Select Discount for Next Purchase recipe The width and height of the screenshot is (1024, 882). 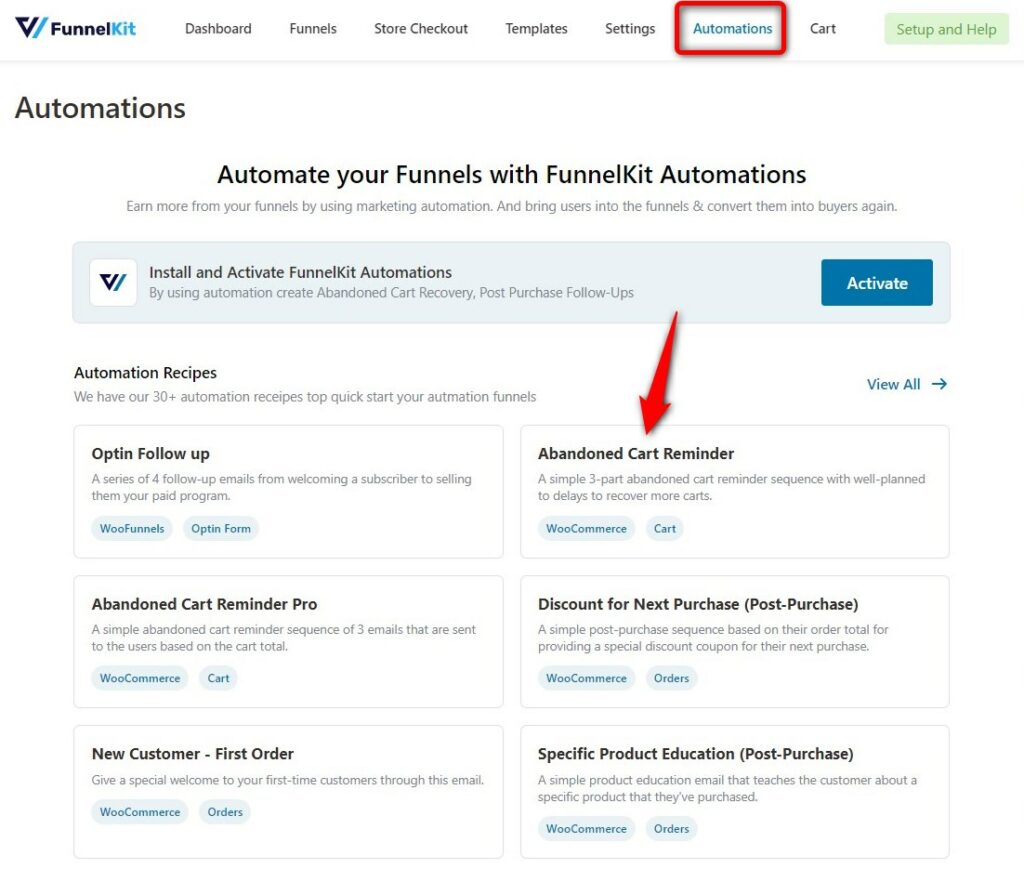[734, 641]
